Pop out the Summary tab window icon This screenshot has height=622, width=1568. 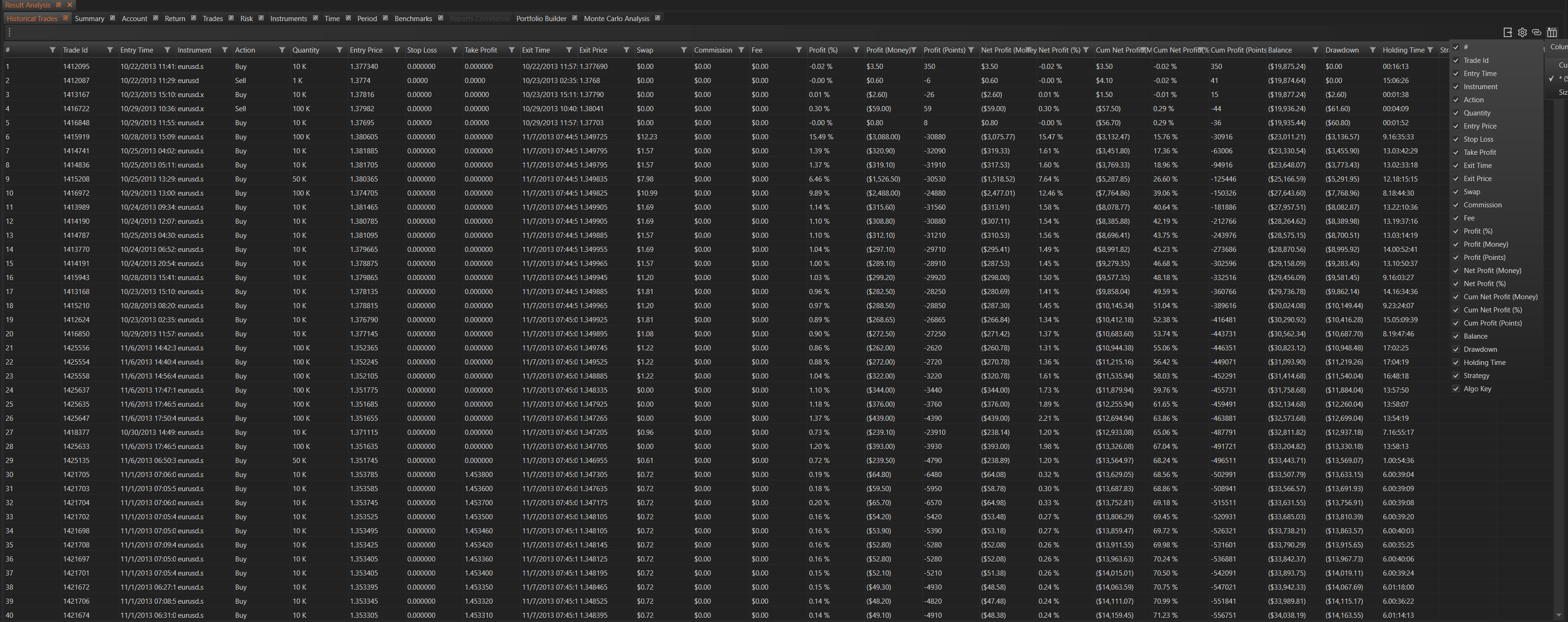point(113,18)
